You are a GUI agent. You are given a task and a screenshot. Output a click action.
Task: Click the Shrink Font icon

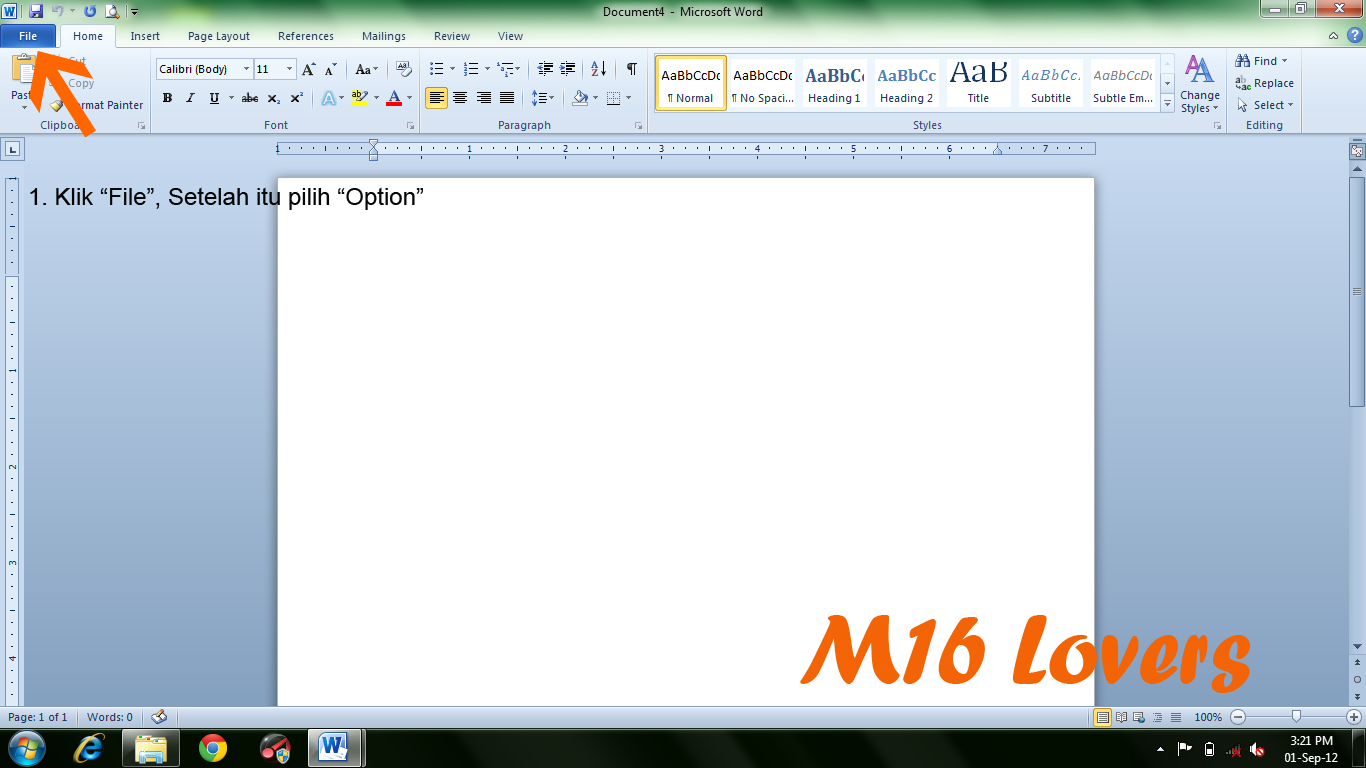[x=330, y=69]
